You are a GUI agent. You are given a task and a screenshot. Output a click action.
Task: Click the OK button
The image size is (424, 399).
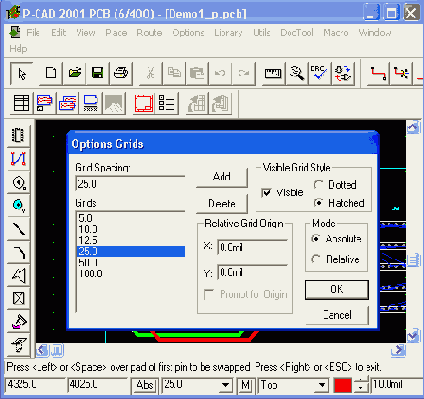coord(337,289)
